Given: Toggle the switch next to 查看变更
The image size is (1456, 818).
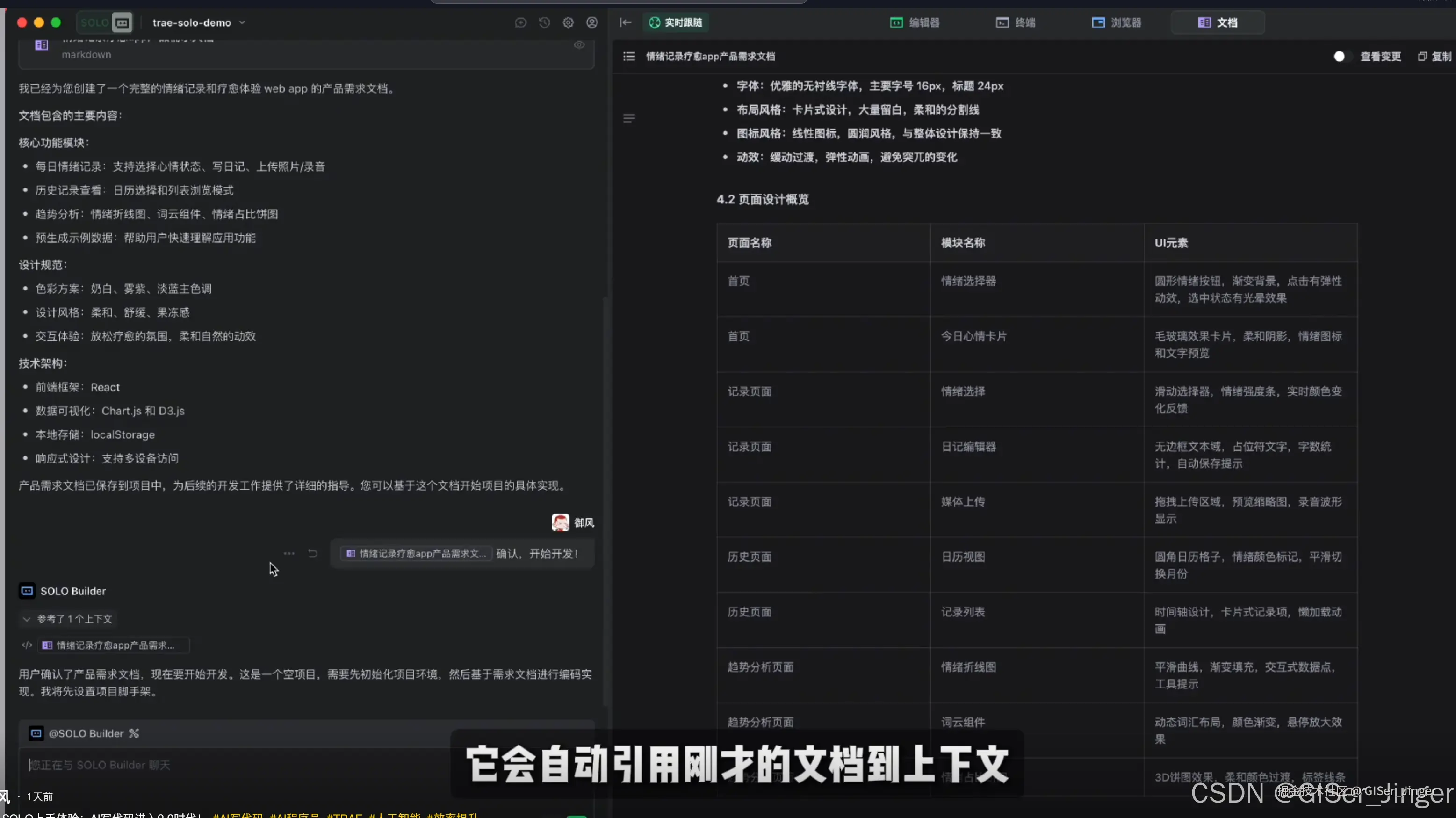Looking at the screenshot, I should point(1340,56).
